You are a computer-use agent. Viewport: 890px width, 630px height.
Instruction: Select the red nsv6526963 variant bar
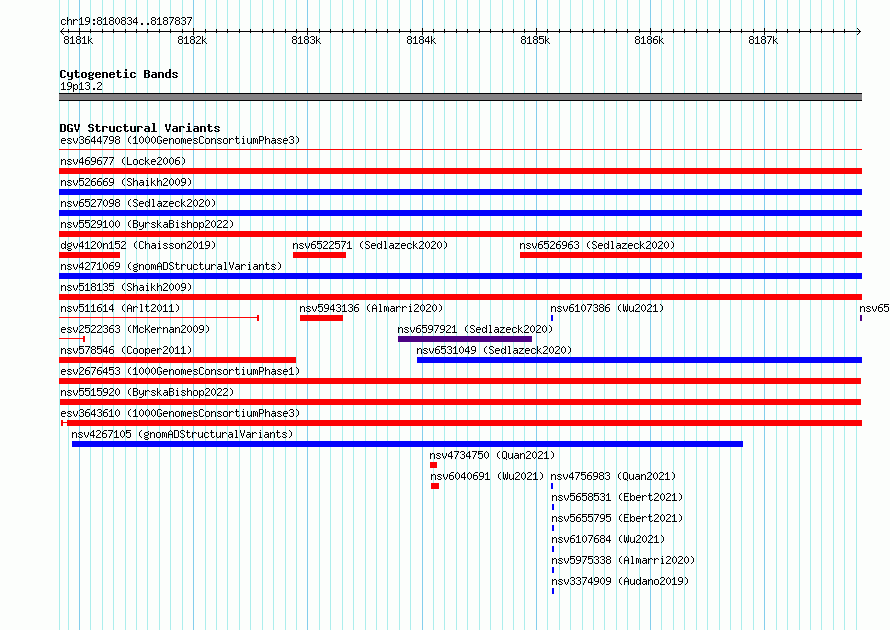point(691,255)
